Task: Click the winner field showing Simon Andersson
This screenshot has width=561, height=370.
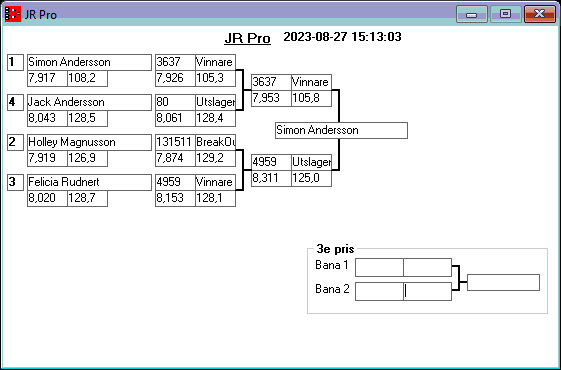Action: pos(341,130)
